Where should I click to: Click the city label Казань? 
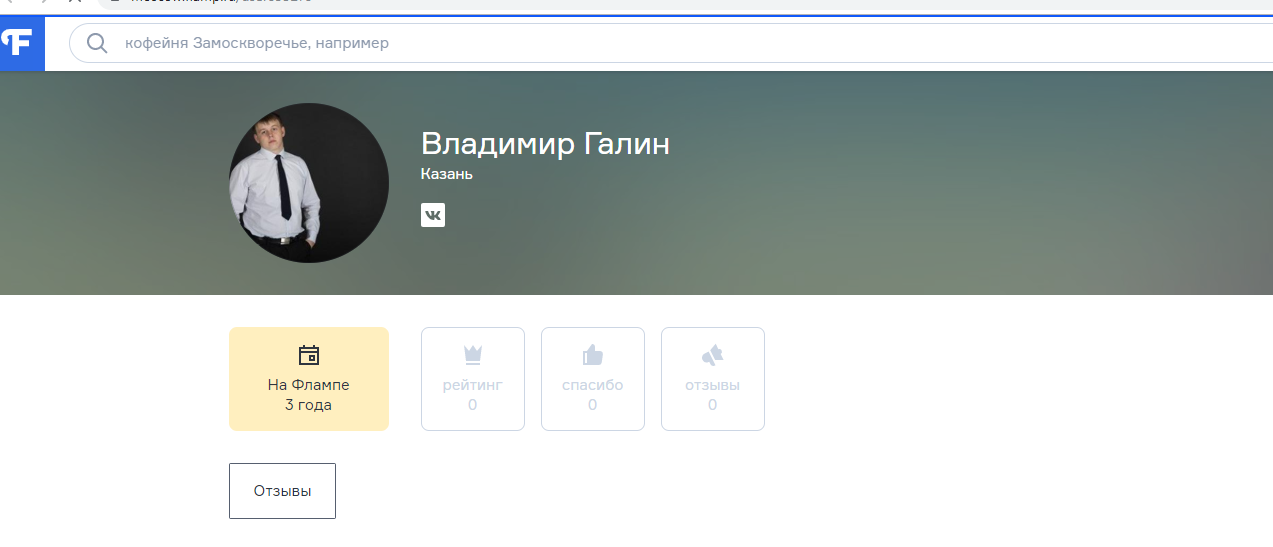click(446, 174)
